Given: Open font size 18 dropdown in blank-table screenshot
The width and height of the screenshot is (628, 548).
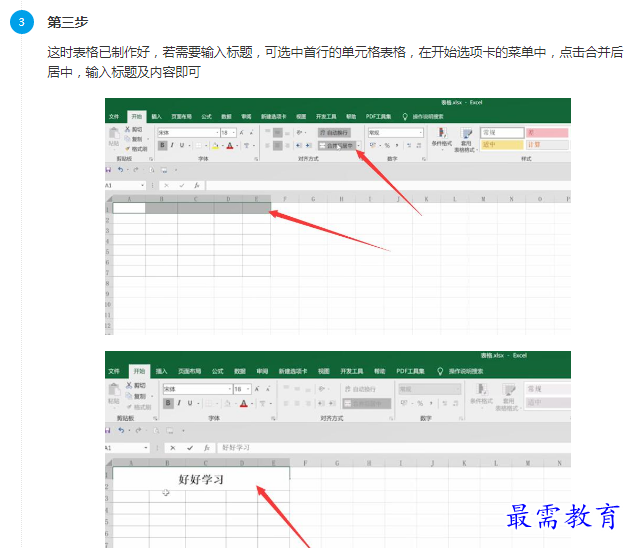Looking at the screenshot, I should (233, 132).
